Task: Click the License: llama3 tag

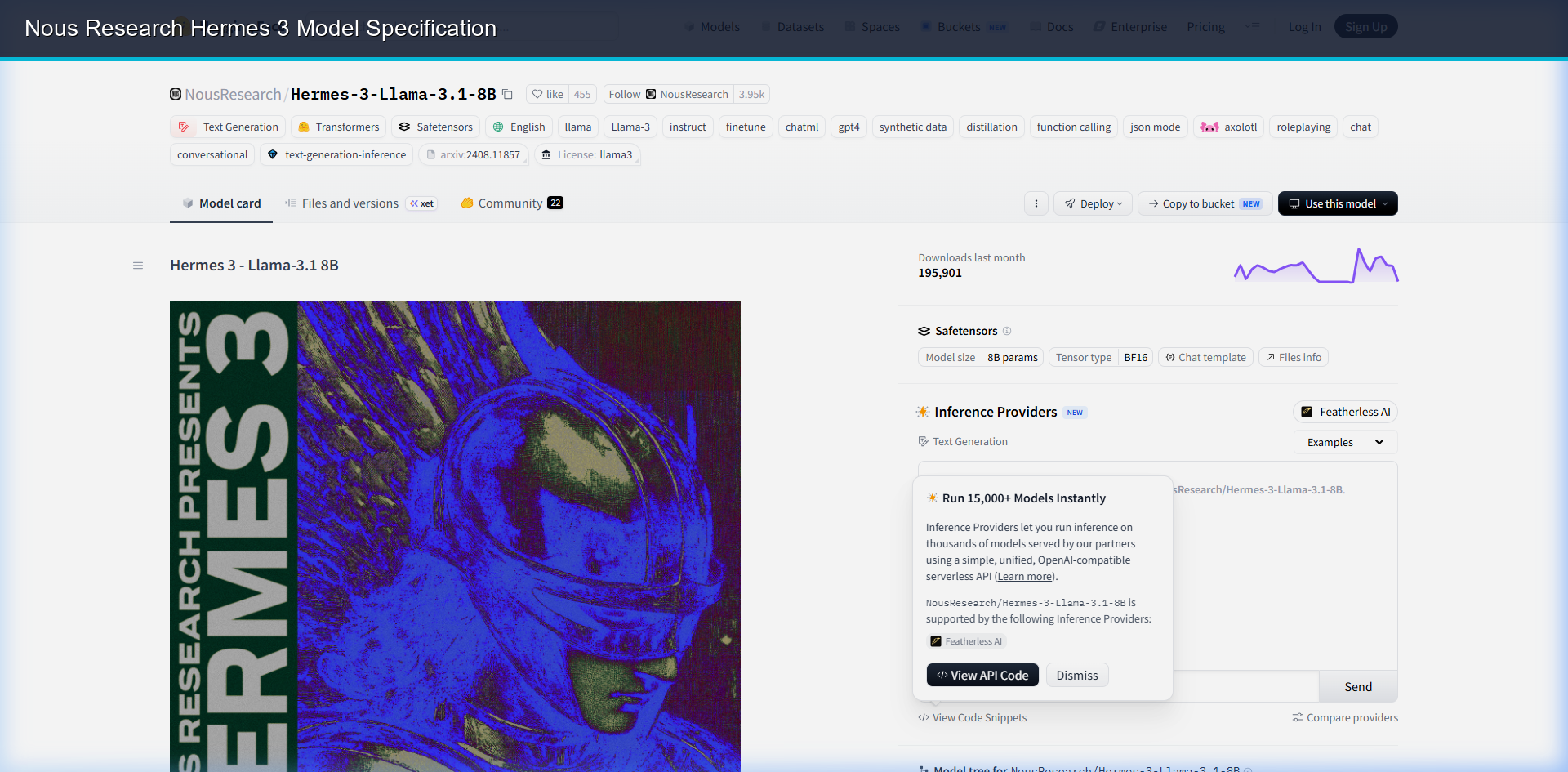Action: [587, 154]
